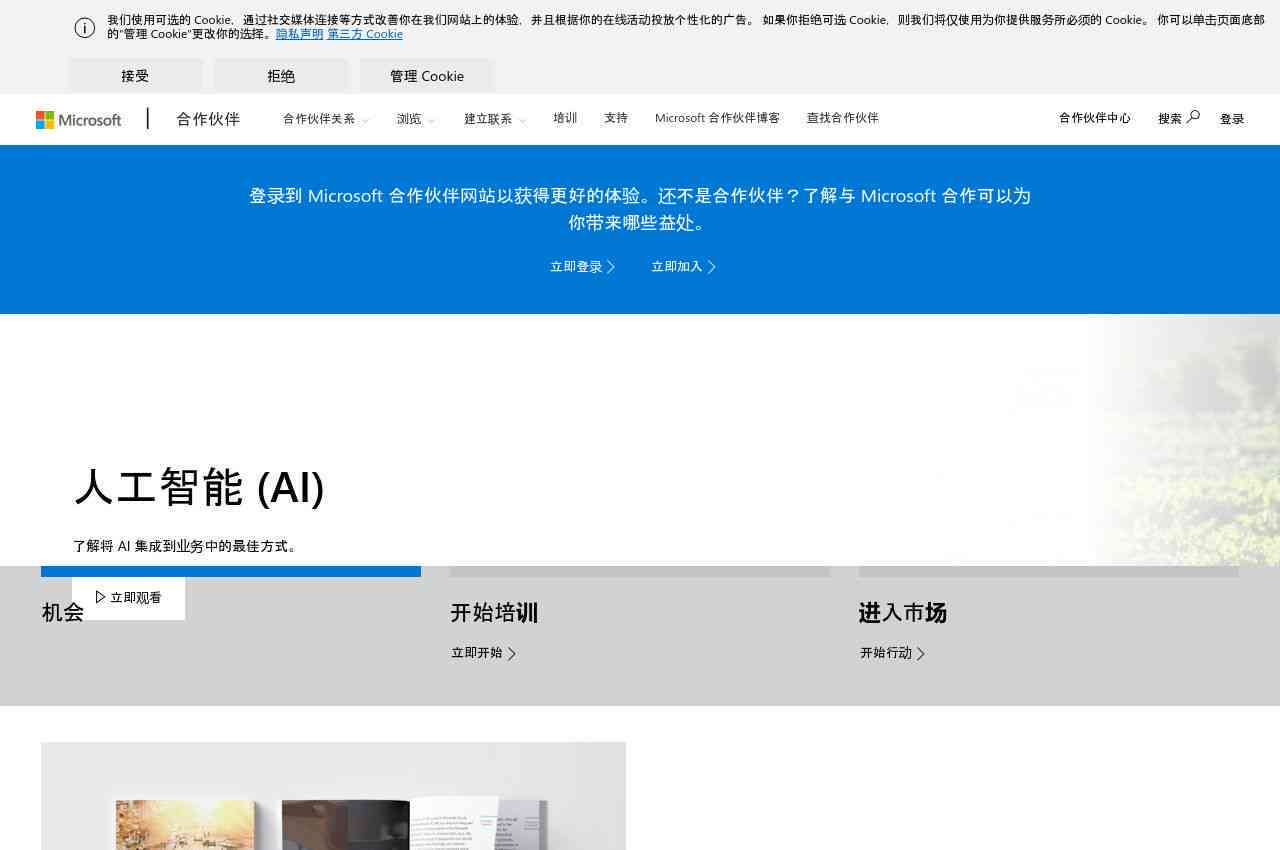Click the arrow after 立即开始
The width and height of the screenshot is (1280, 850).
pyautogui.click(x=511, y=653)
